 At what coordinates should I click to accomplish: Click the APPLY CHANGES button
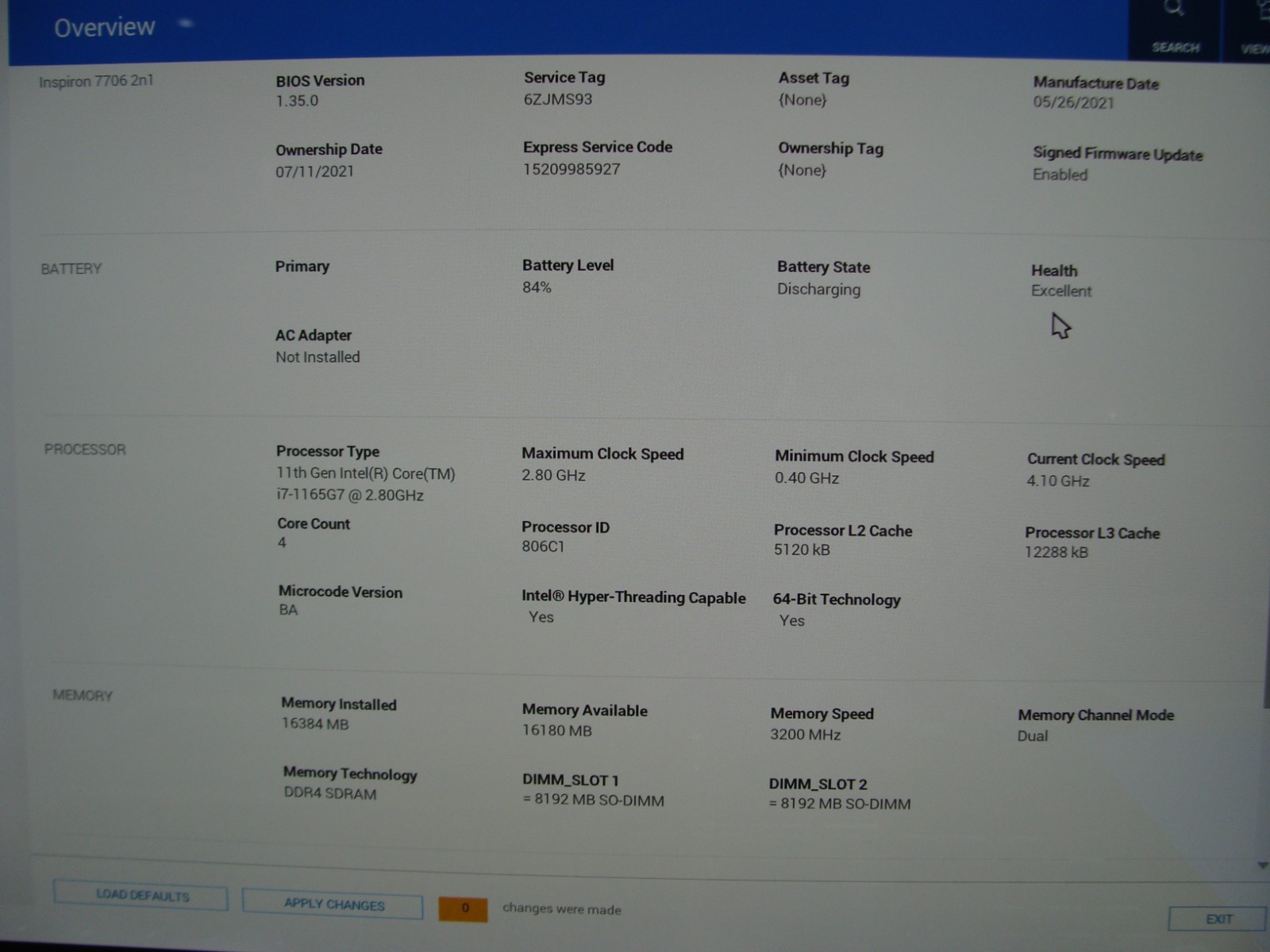pyautogui.click(x=333, y=904)
